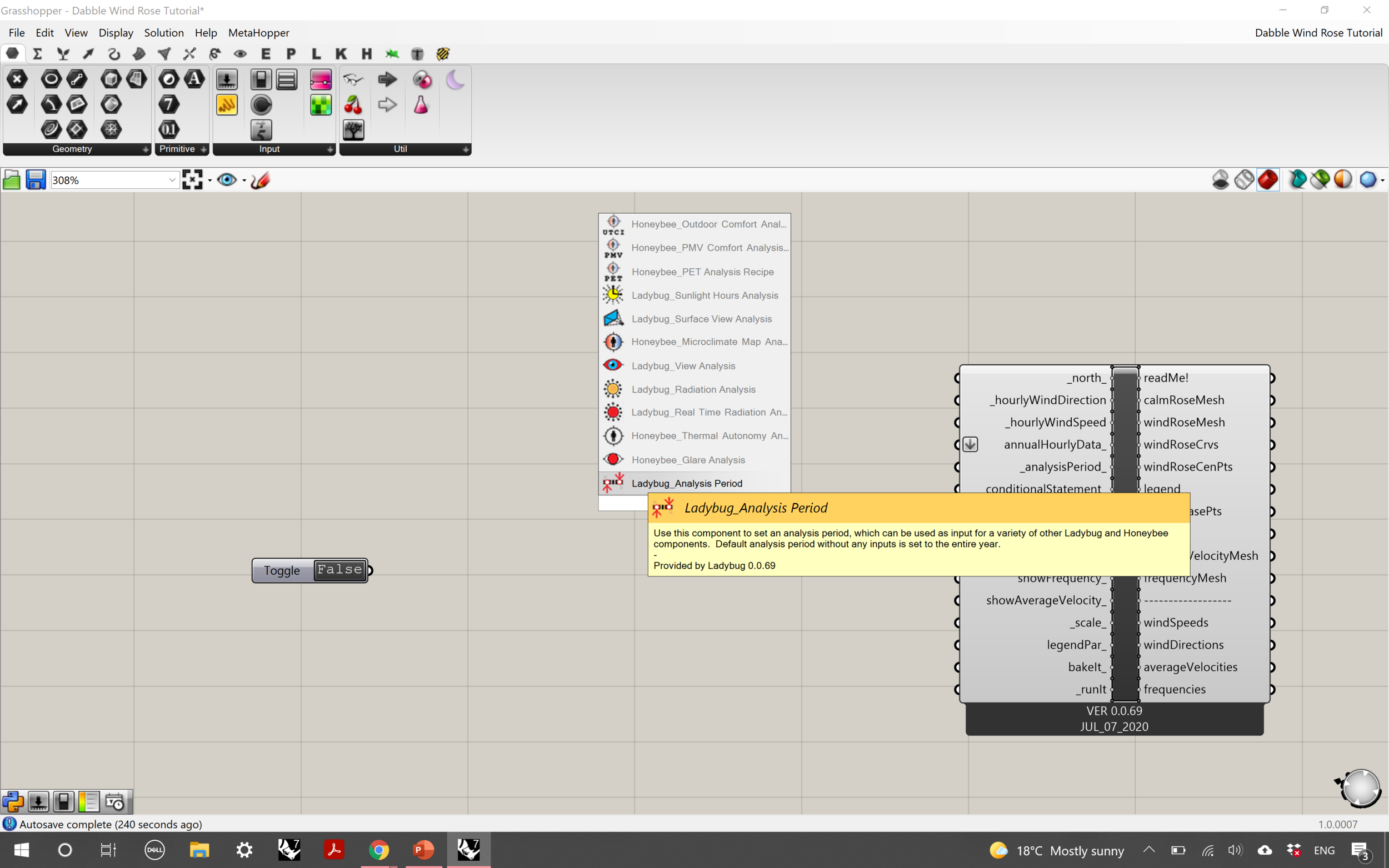The height and width of the screenshot is (868, 1389).
Task: Open the Honeybee bee-striped ribbon tab
Action: pyautogui.click(x=443, y=54)
